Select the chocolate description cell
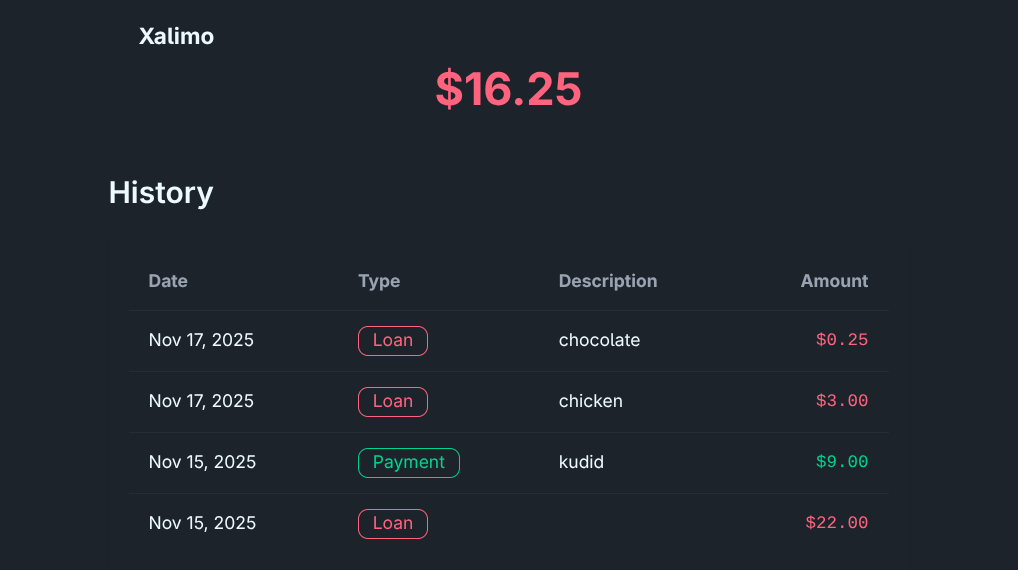The image size is (1018, 570). [x=599, y=340]
